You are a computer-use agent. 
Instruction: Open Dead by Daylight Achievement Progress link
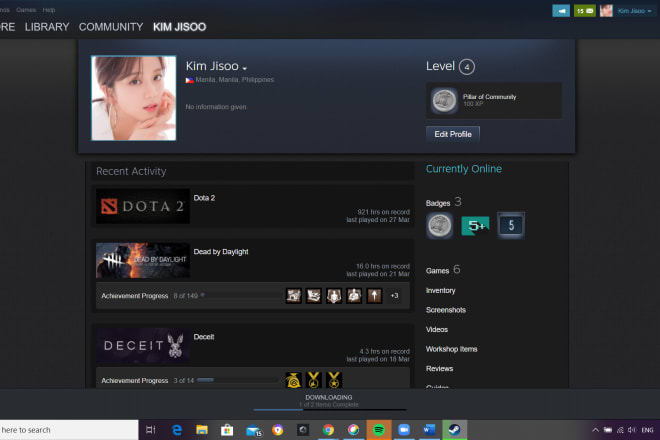[x=135, y=296]
